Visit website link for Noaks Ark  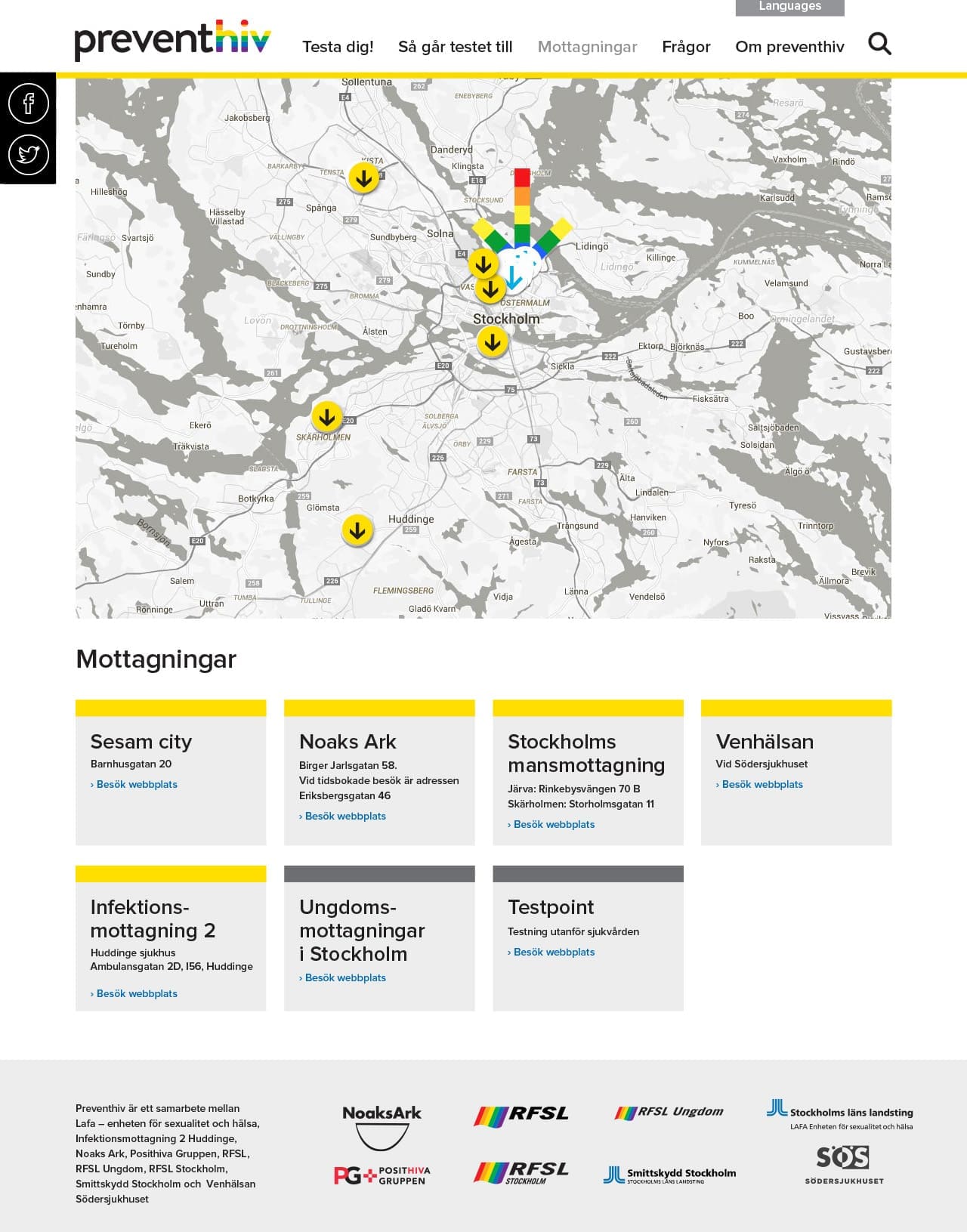pyautogui.click(x=343, y=816)
